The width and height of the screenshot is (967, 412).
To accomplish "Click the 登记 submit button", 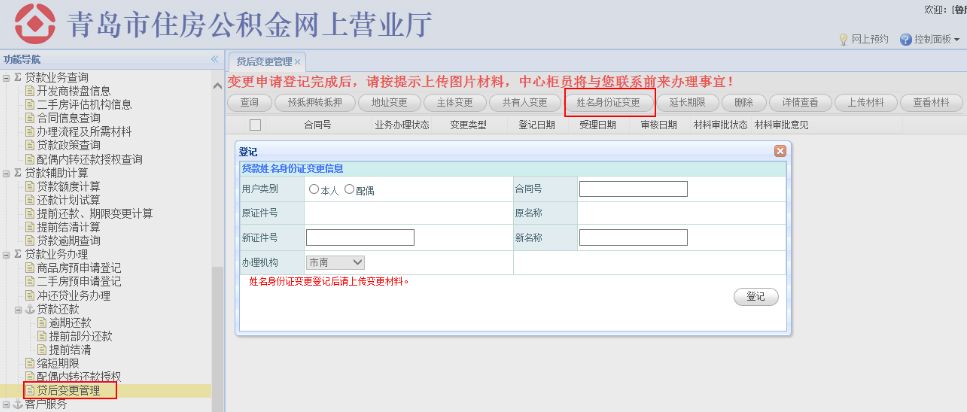I will click(x=756, y=297).
